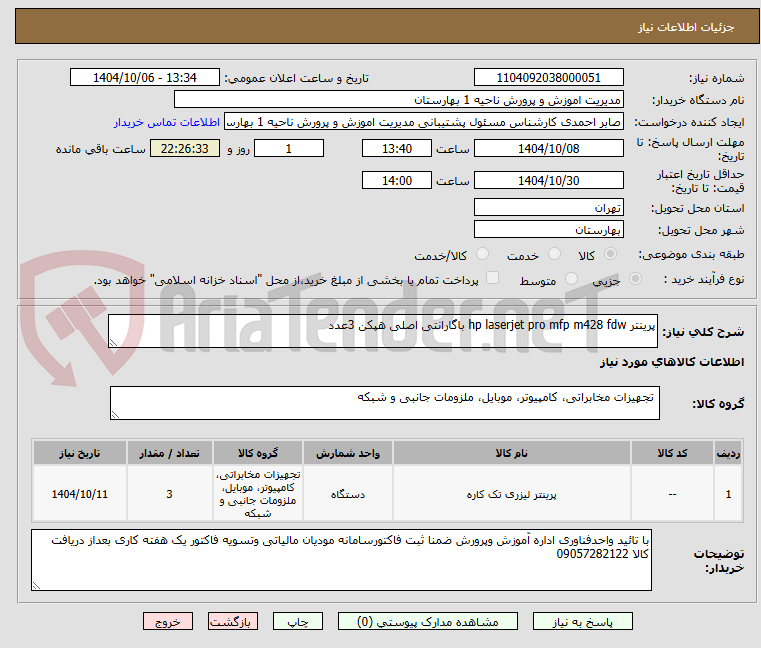Click the استان محل تحویل field تهران

[x=548, y=208]
